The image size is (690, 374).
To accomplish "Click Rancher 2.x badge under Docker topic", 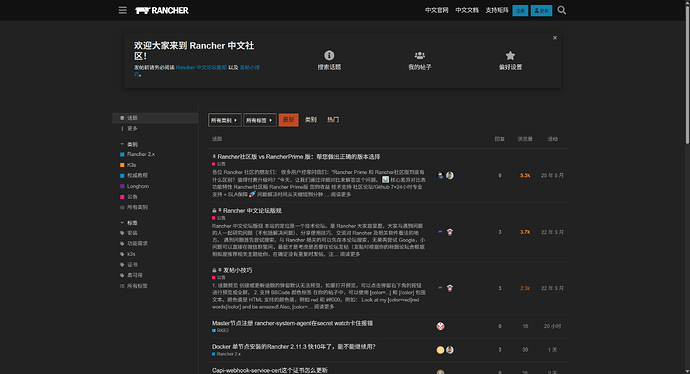I will (x=226, y=354).
